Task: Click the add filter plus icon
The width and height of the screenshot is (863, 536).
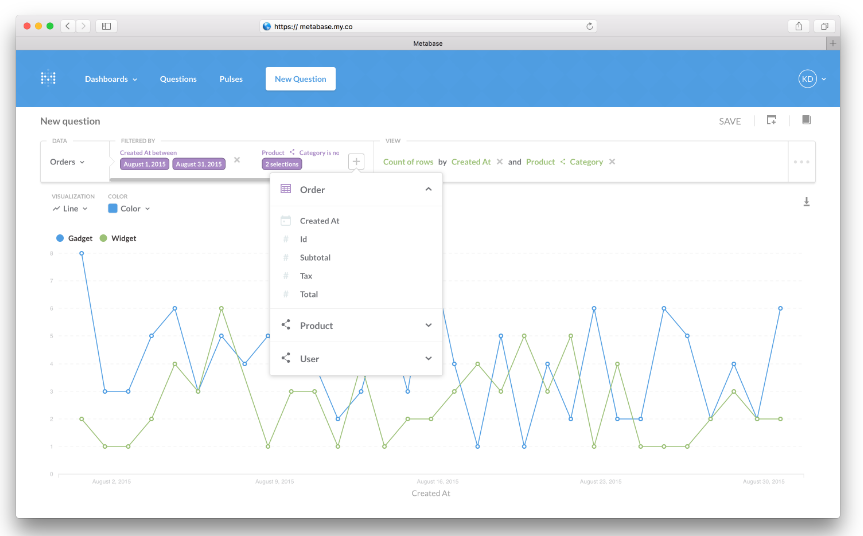Action: (x=357, y=162)
